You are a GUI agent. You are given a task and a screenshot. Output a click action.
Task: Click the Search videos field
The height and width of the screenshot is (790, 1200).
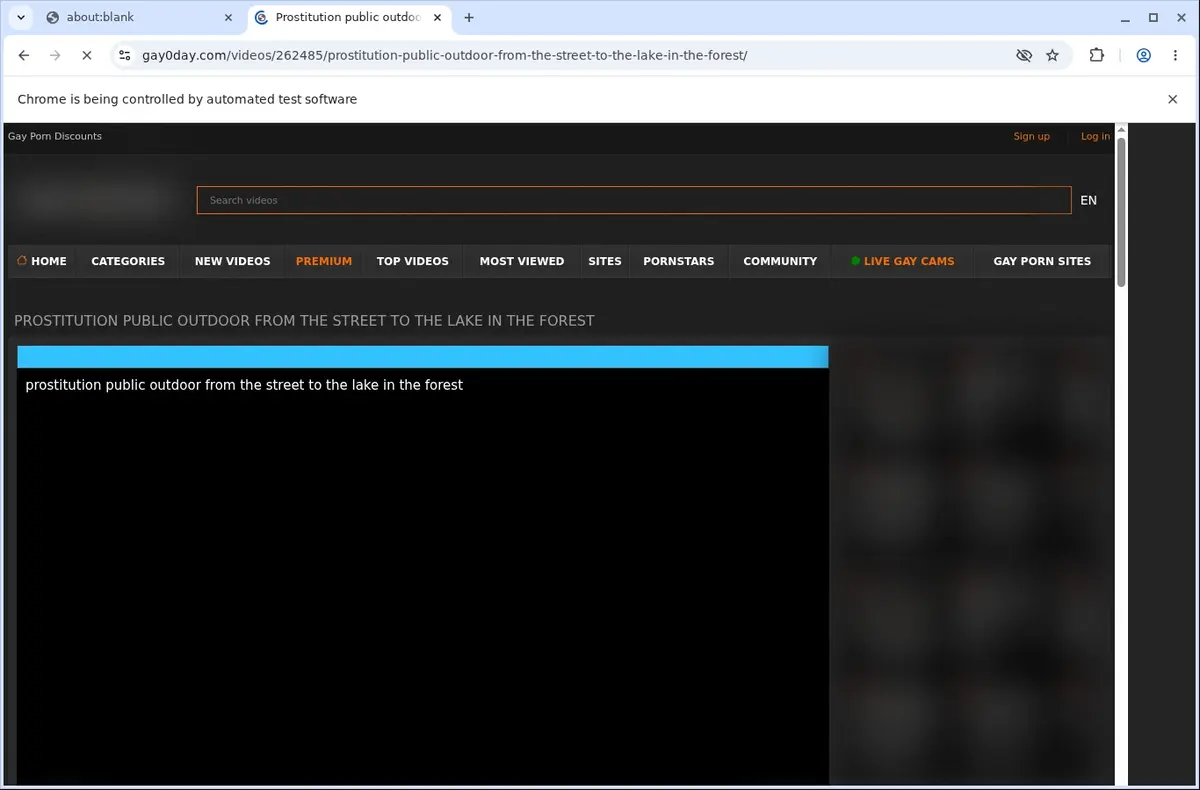coord(634,200)
